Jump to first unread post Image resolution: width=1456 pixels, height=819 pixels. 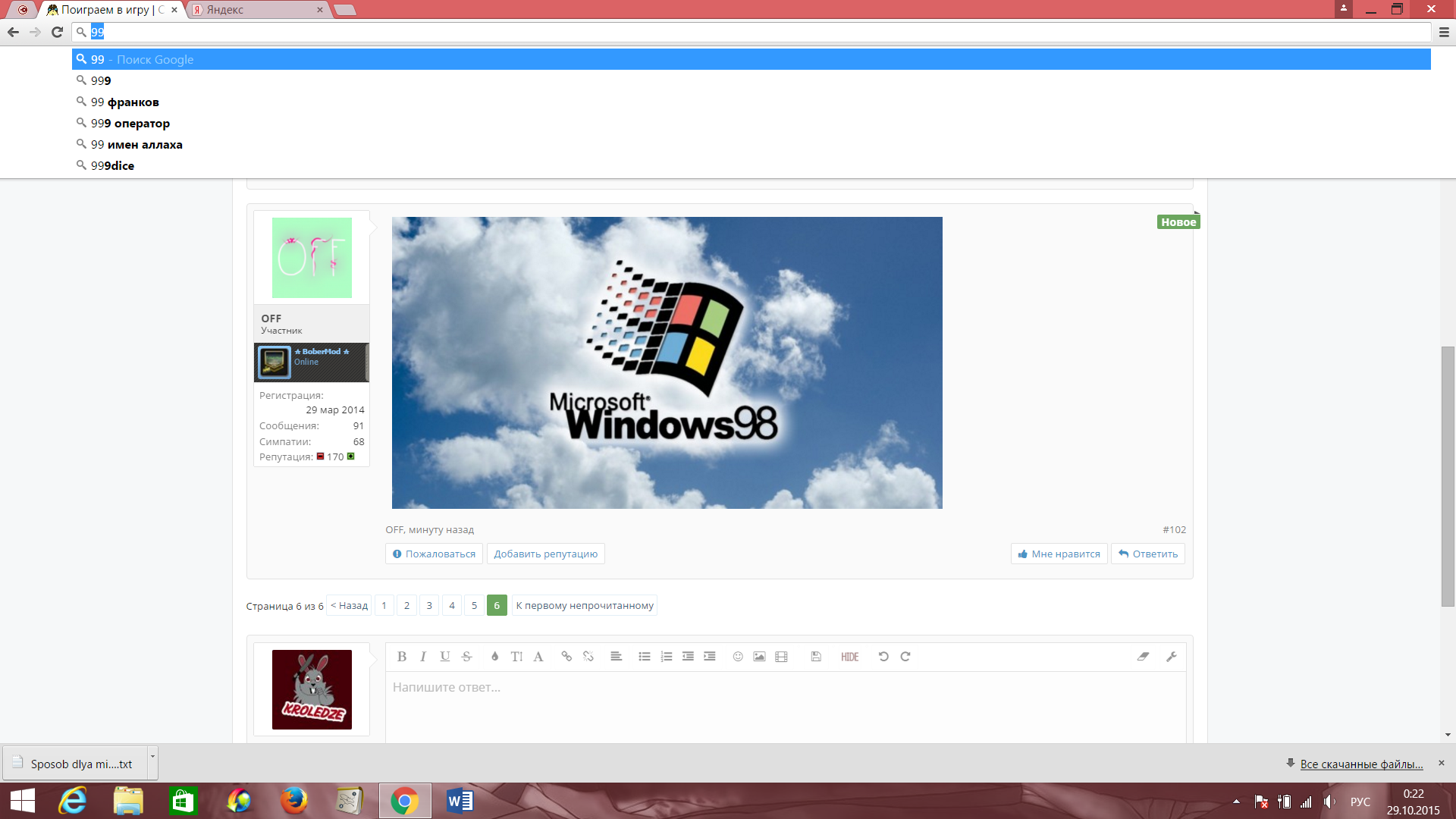click(x=585, y=605)
